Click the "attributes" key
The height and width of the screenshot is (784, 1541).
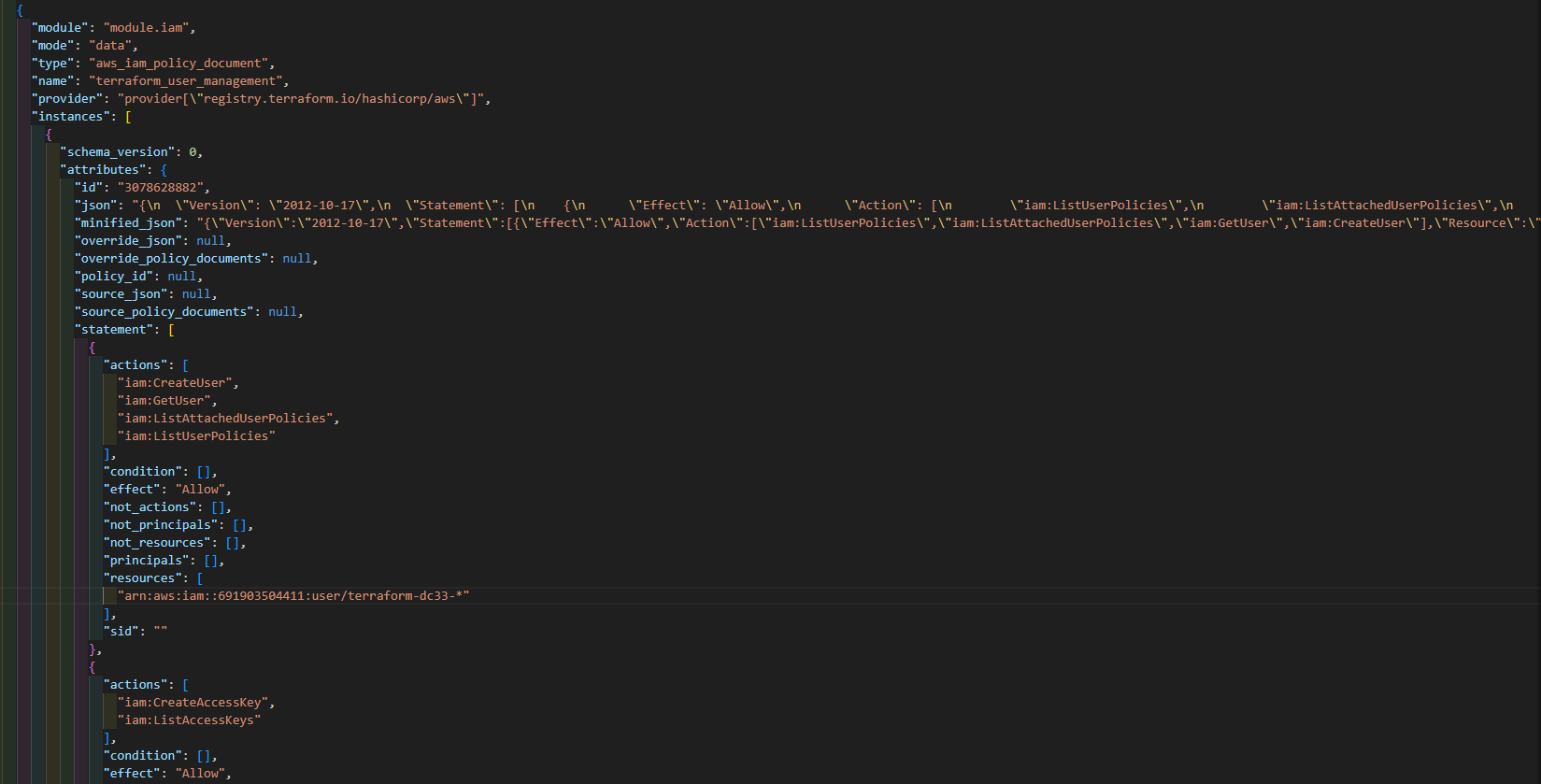click(x=103, y=170)
